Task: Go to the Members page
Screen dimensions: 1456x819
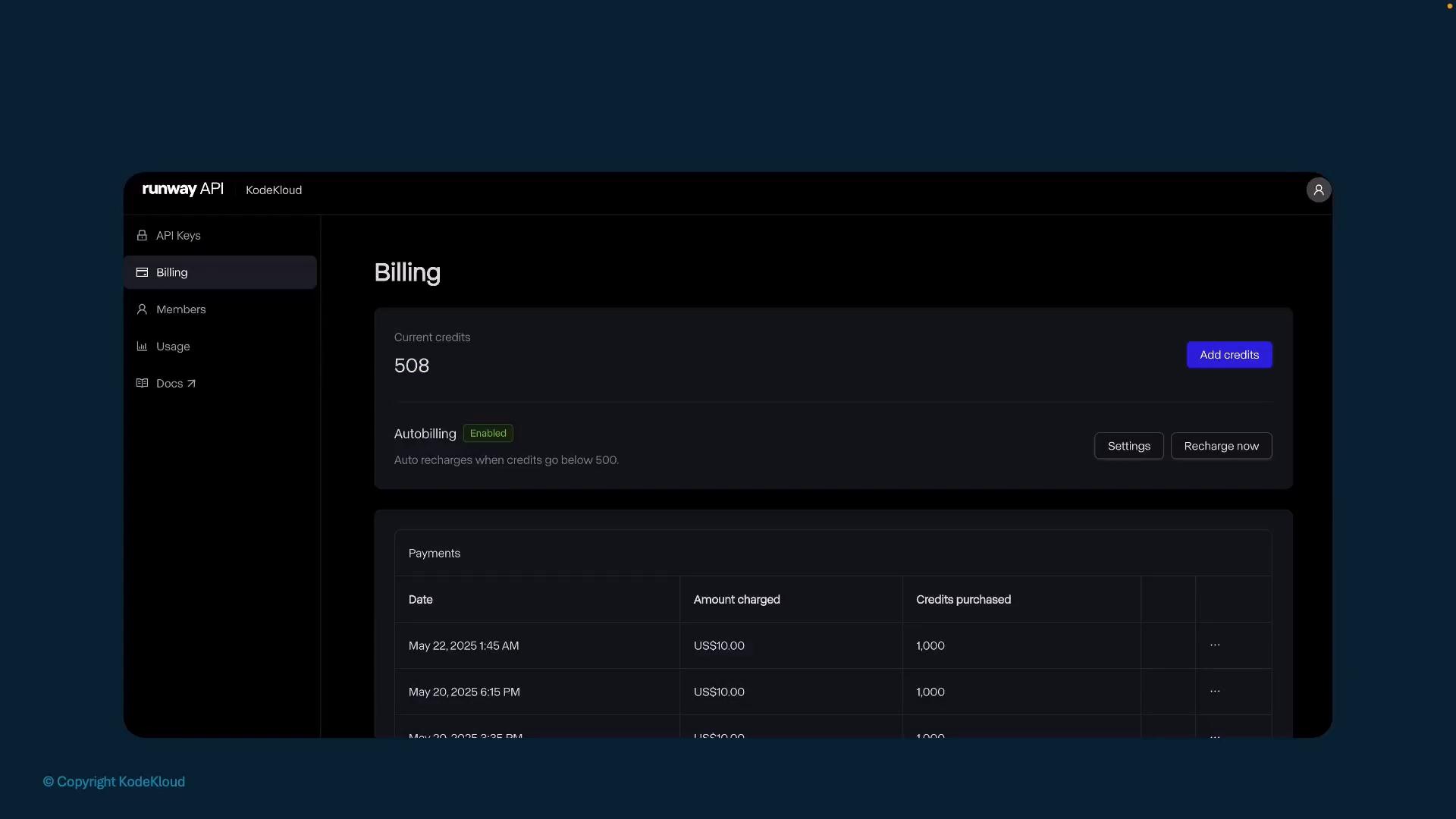Action: (220, 309)
